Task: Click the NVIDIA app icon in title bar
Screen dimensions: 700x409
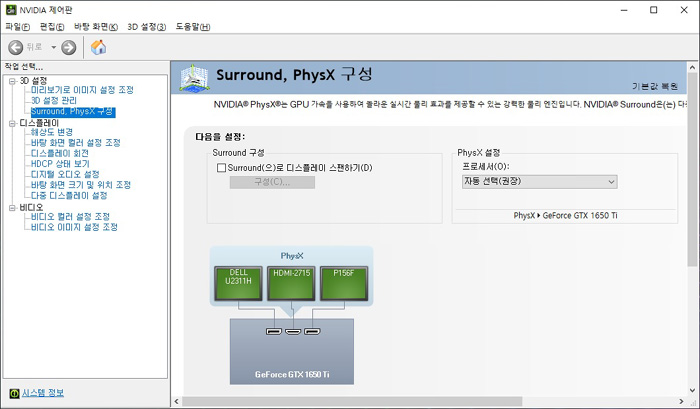Action: coord(11,10)
